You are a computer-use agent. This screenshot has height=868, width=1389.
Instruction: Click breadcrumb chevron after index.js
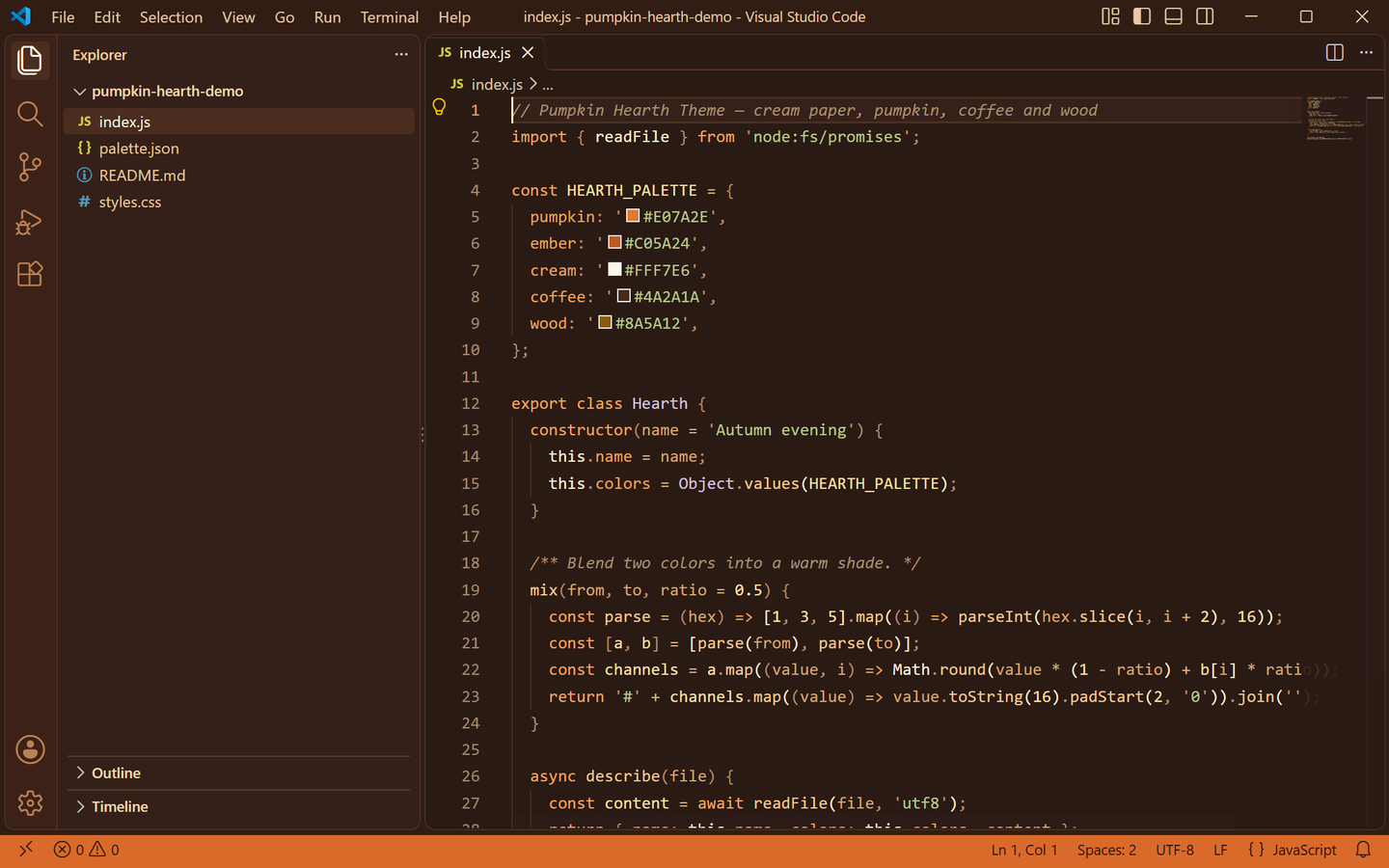tap(533, 84)
